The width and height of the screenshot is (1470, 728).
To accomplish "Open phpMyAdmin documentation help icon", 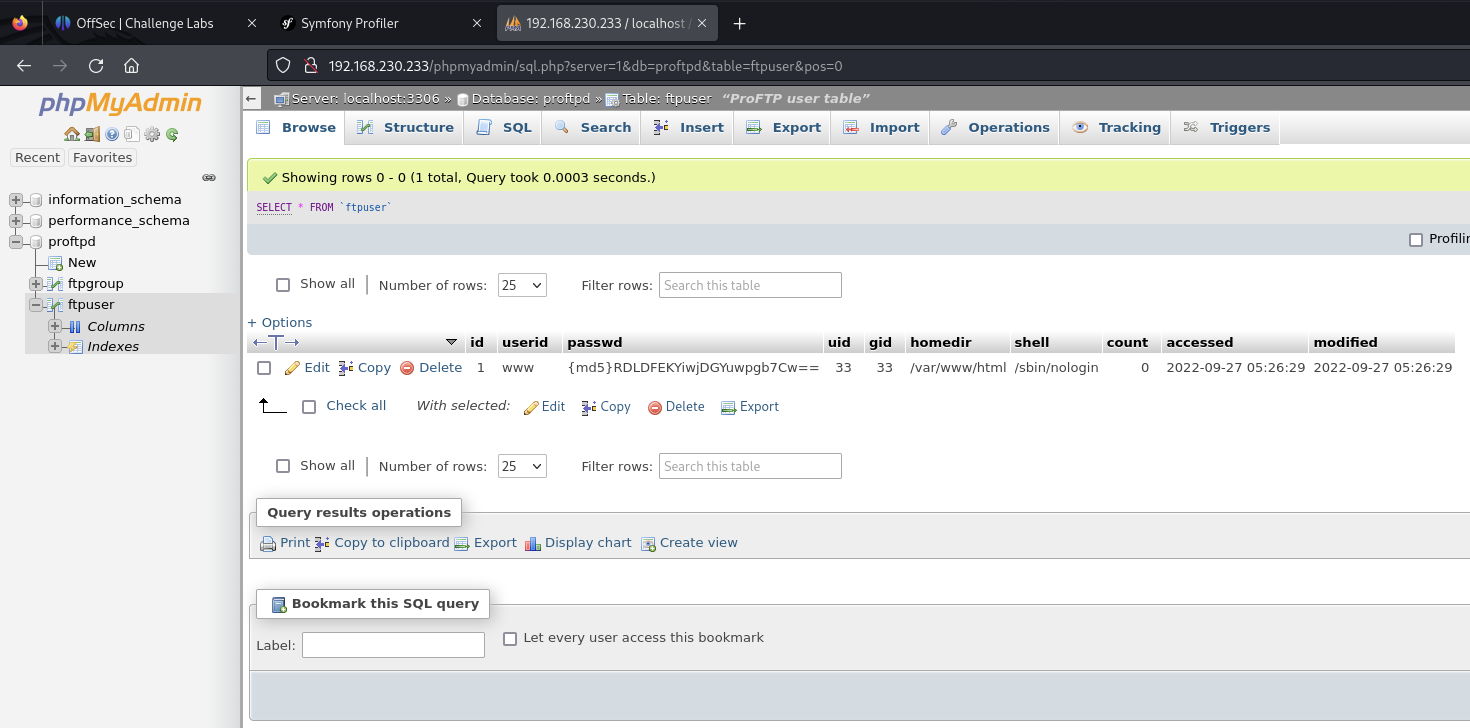I will pos(112,134).
